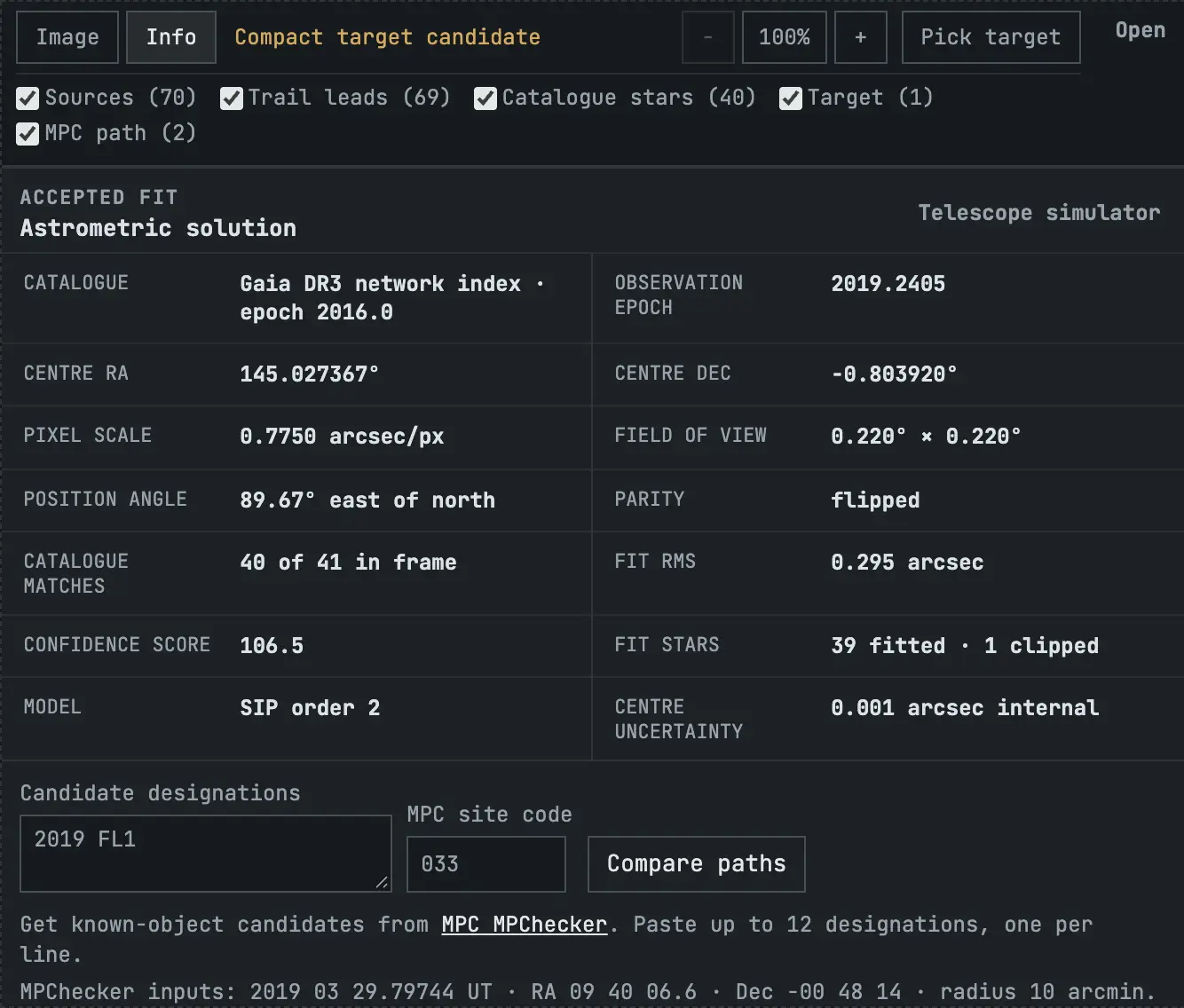
Task: Focus the MPC site code field
Action: pos(486,864)
